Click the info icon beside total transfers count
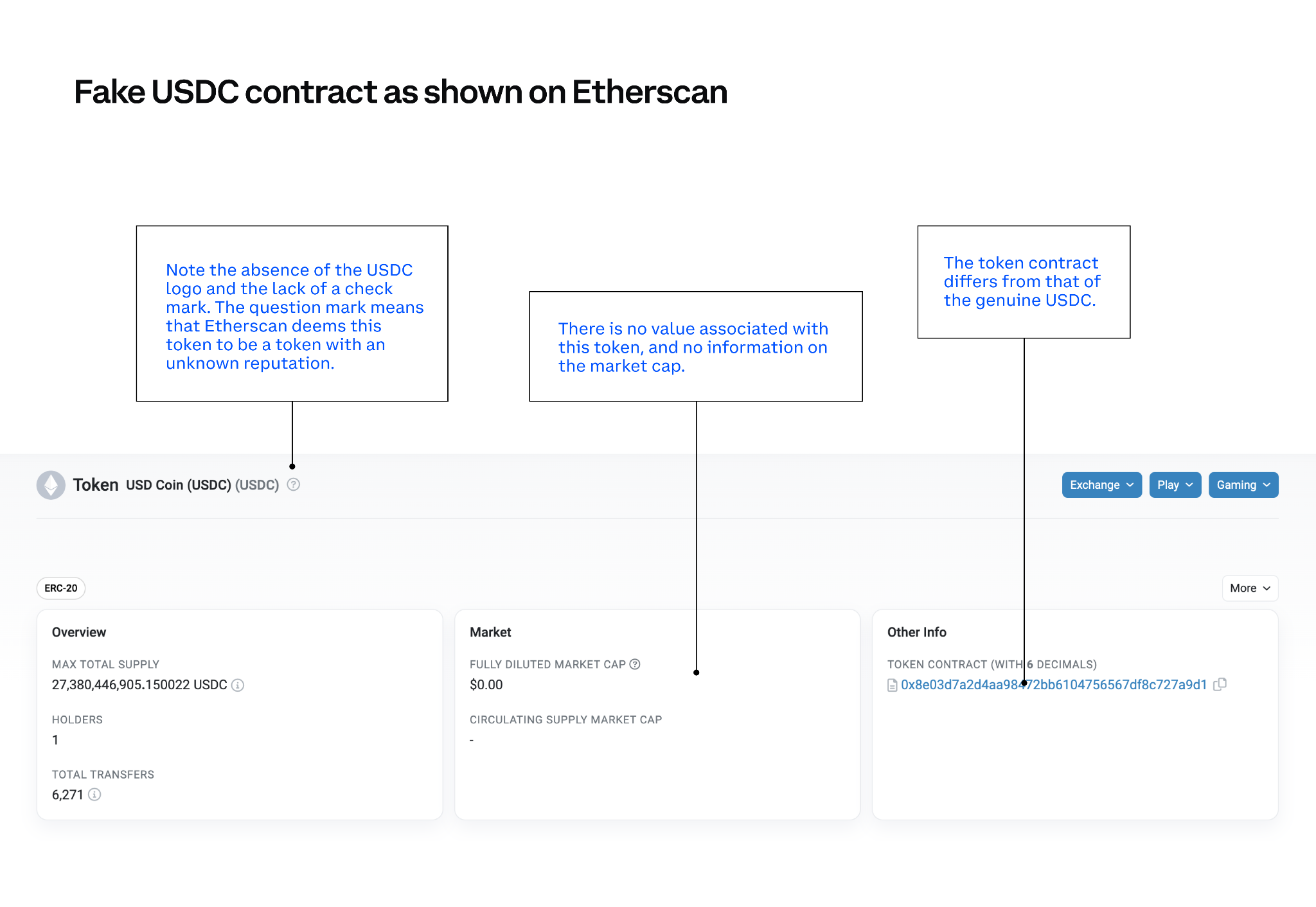The image size is (1316, 907). click(x=95, y=795)
